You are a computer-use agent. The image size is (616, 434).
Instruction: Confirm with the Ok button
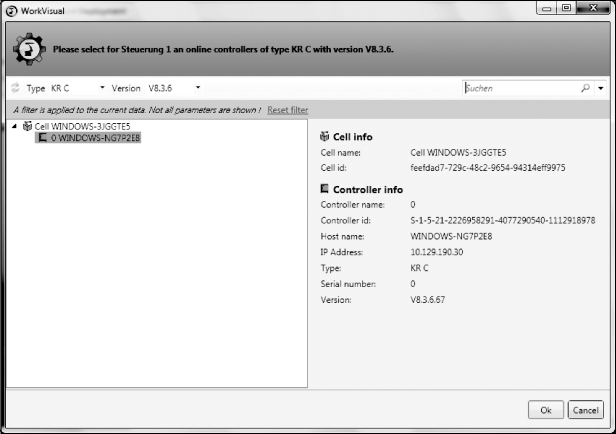(546, 410)
